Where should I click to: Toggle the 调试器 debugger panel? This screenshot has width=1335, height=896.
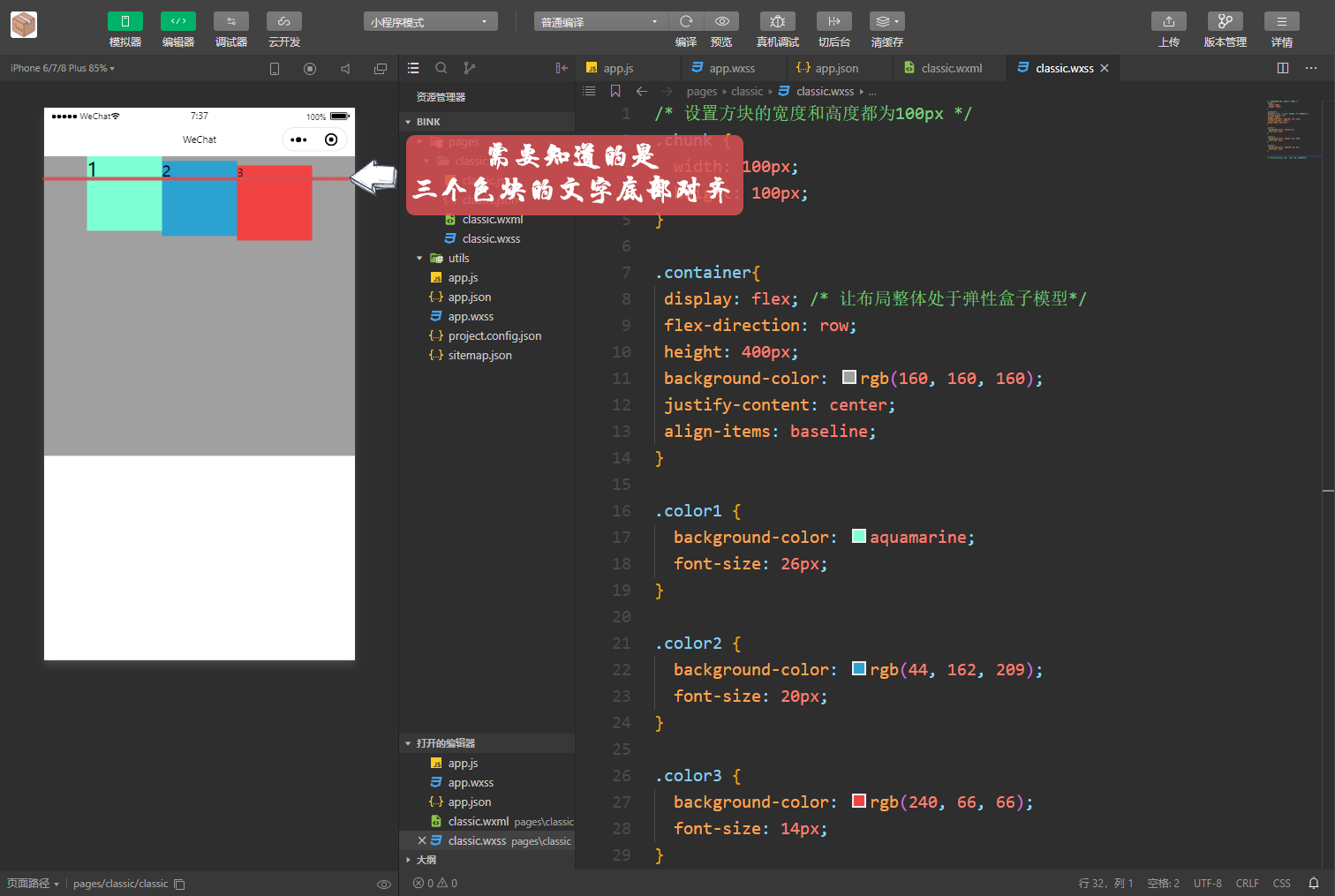231,21
